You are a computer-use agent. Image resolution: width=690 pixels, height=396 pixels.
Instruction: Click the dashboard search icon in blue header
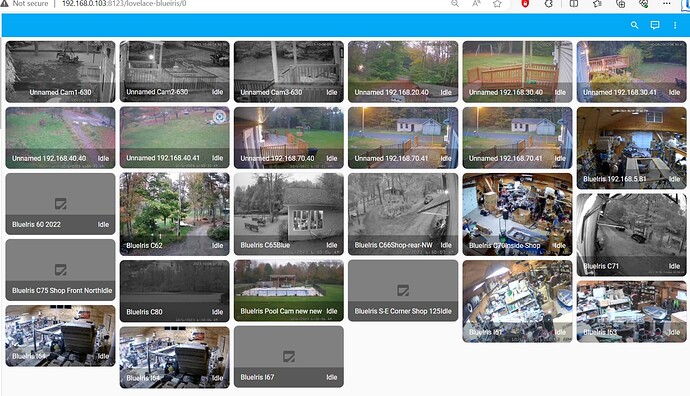635,25
